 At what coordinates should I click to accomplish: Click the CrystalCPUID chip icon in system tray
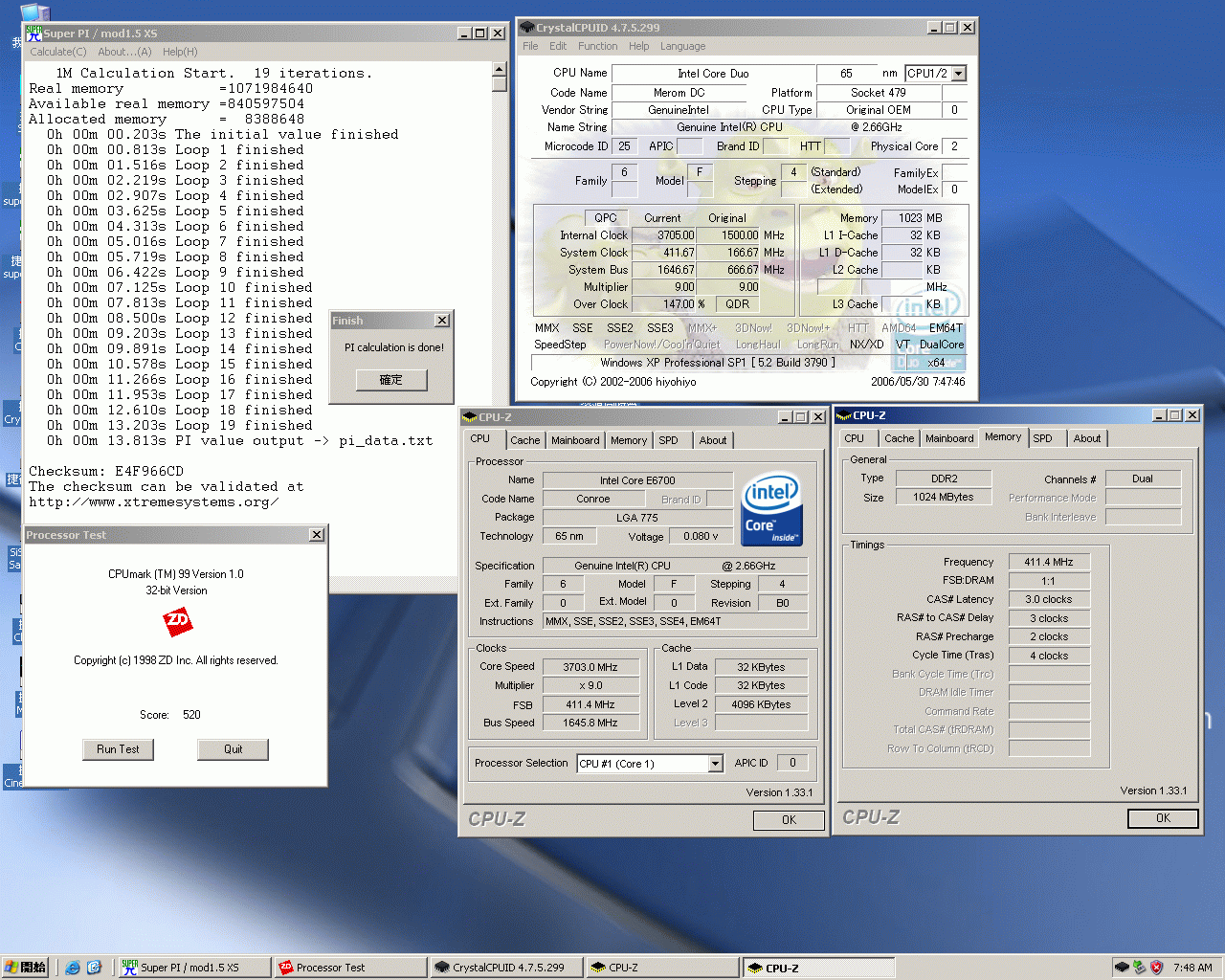click(1122, 967)
